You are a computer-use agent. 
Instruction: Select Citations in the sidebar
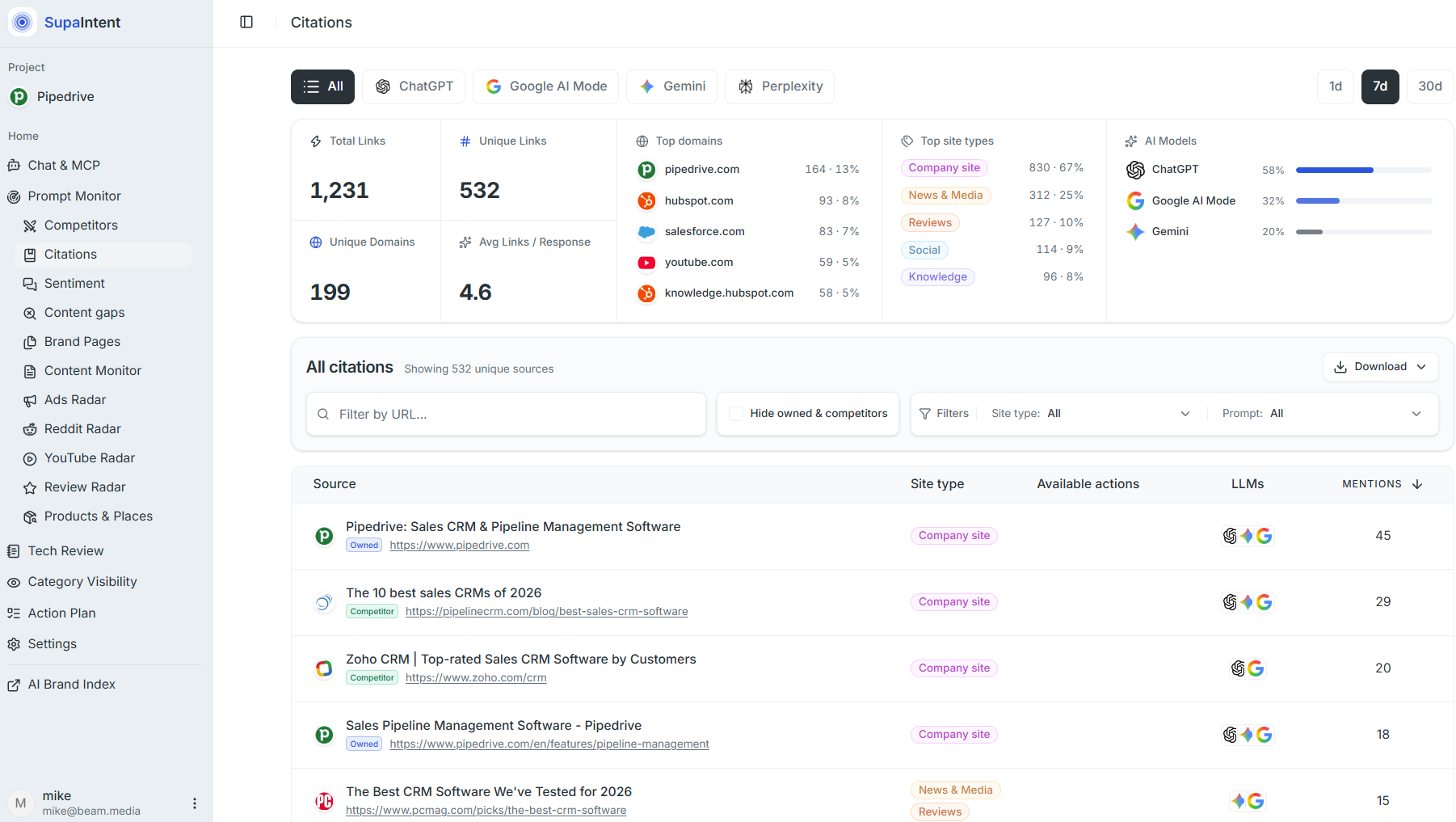(103, 254)
